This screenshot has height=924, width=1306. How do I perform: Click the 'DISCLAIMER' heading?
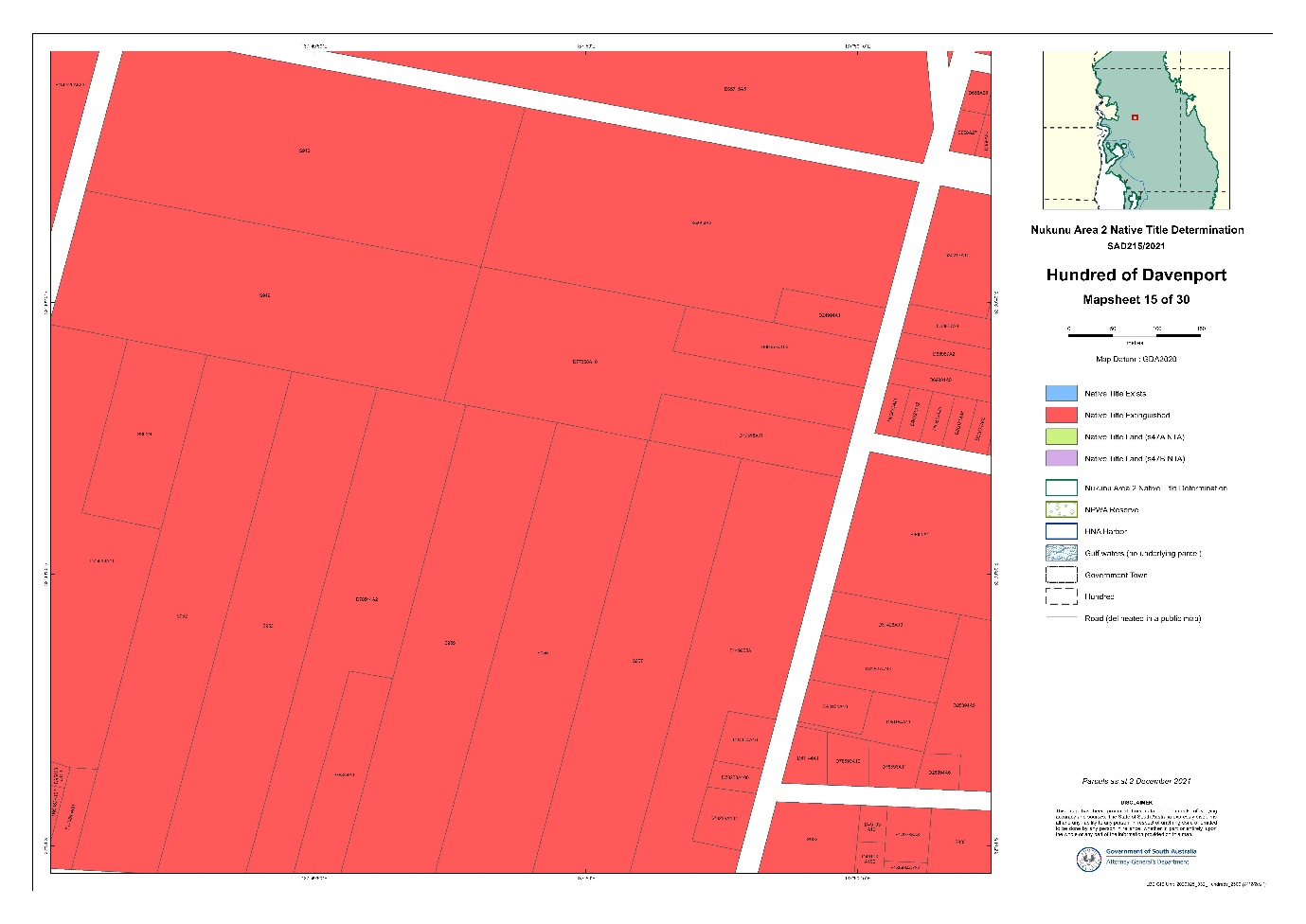coord(1136,803)
